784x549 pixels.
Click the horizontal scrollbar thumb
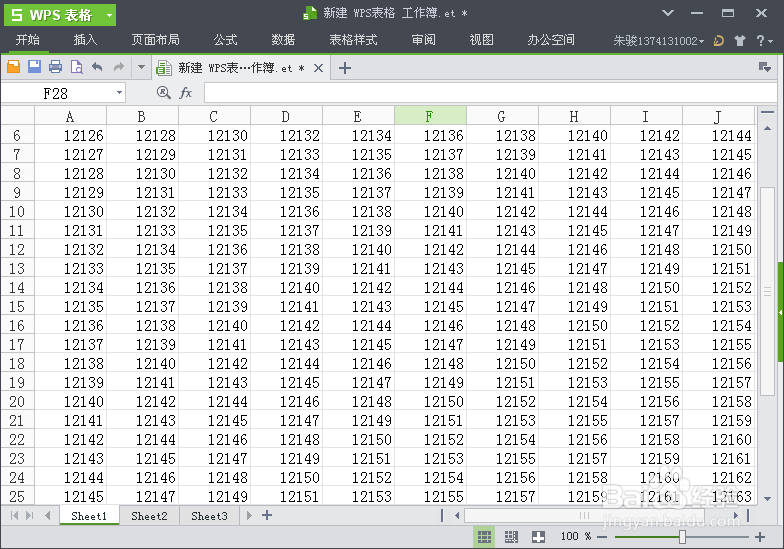[x=584, y=515]
